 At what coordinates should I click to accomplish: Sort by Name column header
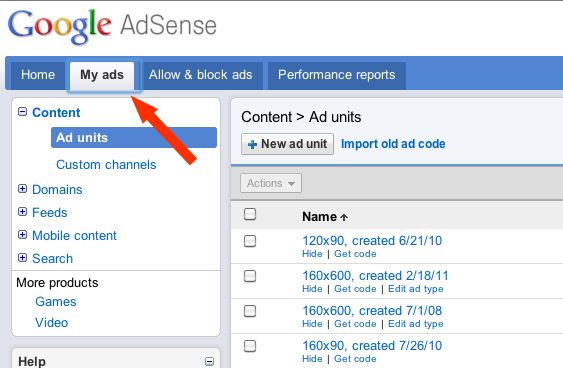pyautogui.click(x=325, y=217)
